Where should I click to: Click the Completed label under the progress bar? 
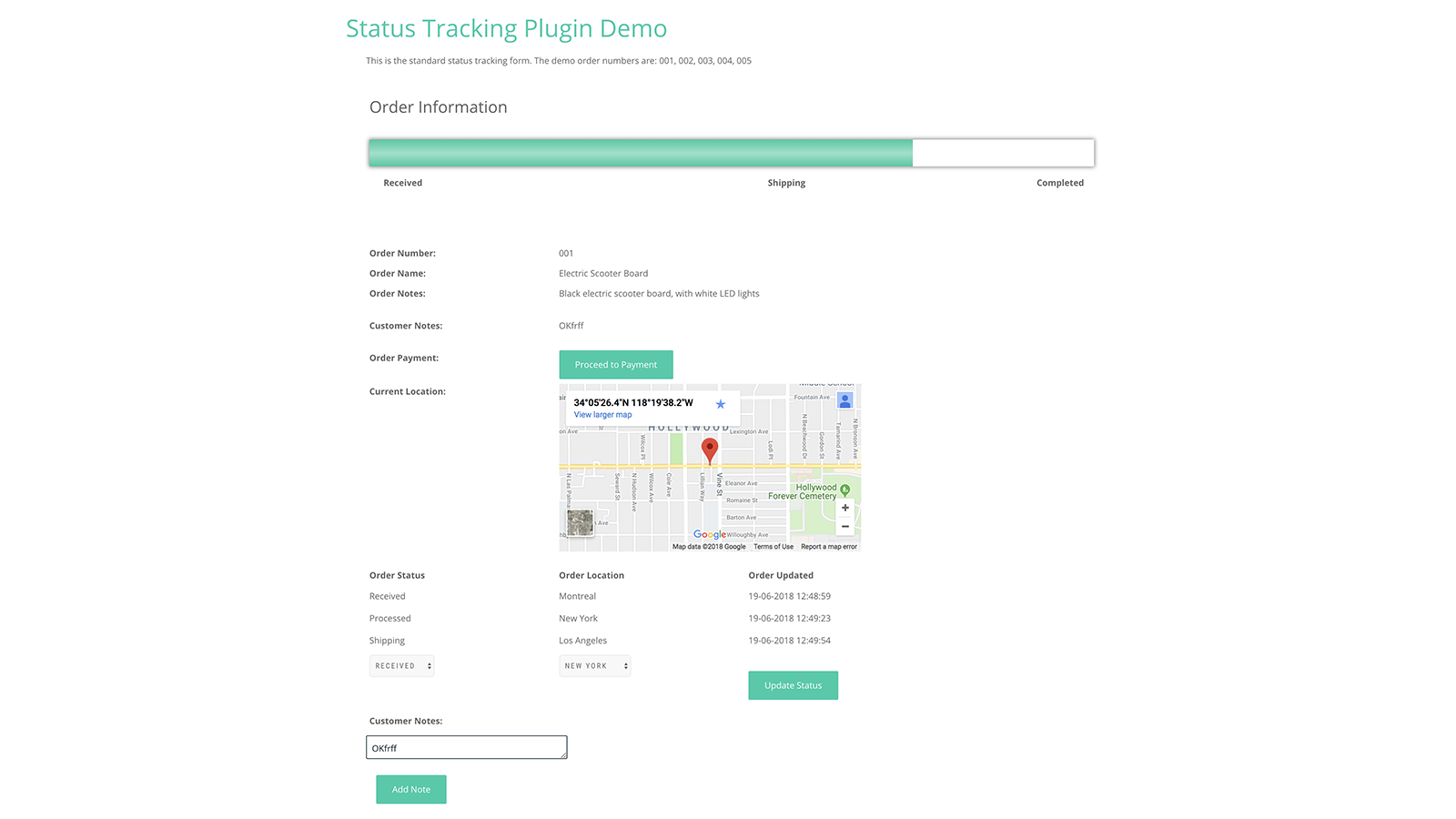[1060, 183]
